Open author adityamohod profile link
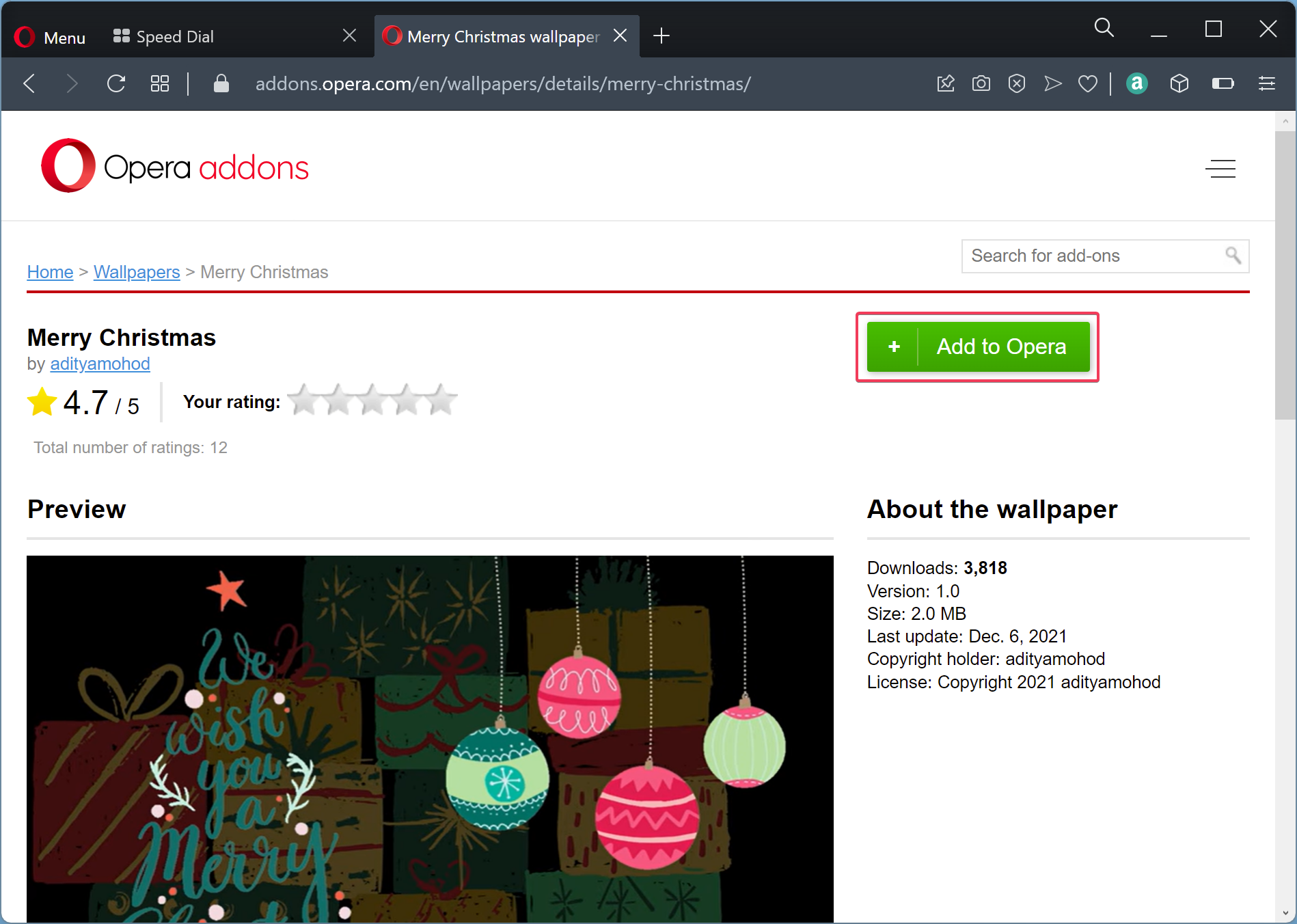The width and height of the screenshot is (1297, 924). pyautogui.click(x=100, y=364)
